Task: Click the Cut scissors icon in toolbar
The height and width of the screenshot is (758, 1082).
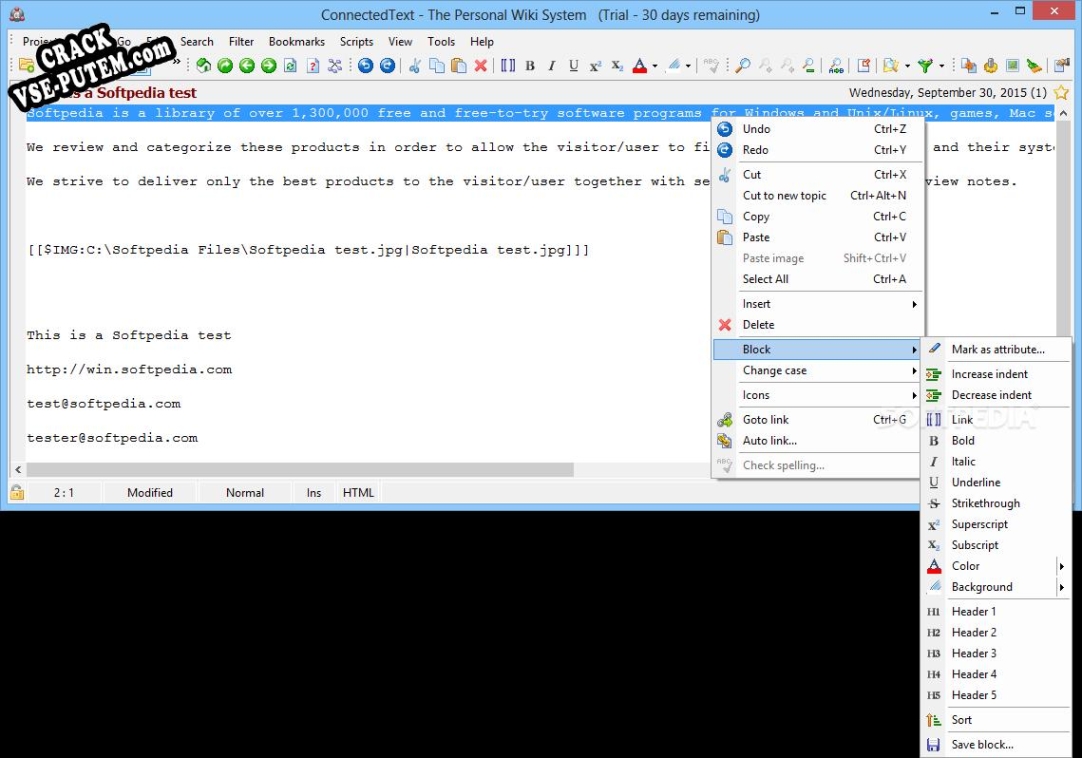Action: point(415,66)
